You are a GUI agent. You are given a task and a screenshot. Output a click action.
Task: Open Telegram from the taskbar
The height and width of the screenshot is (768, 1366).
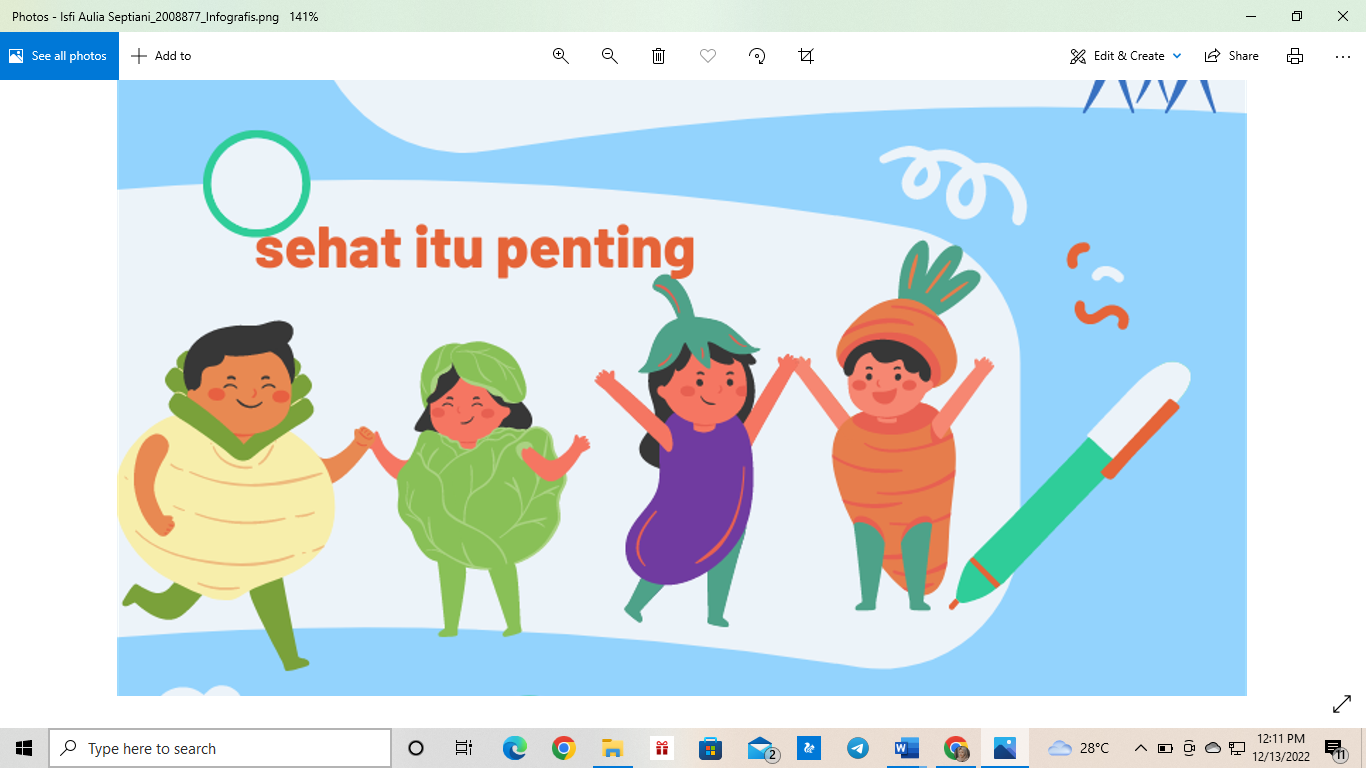pyautogui.click(x=858, y=748)
